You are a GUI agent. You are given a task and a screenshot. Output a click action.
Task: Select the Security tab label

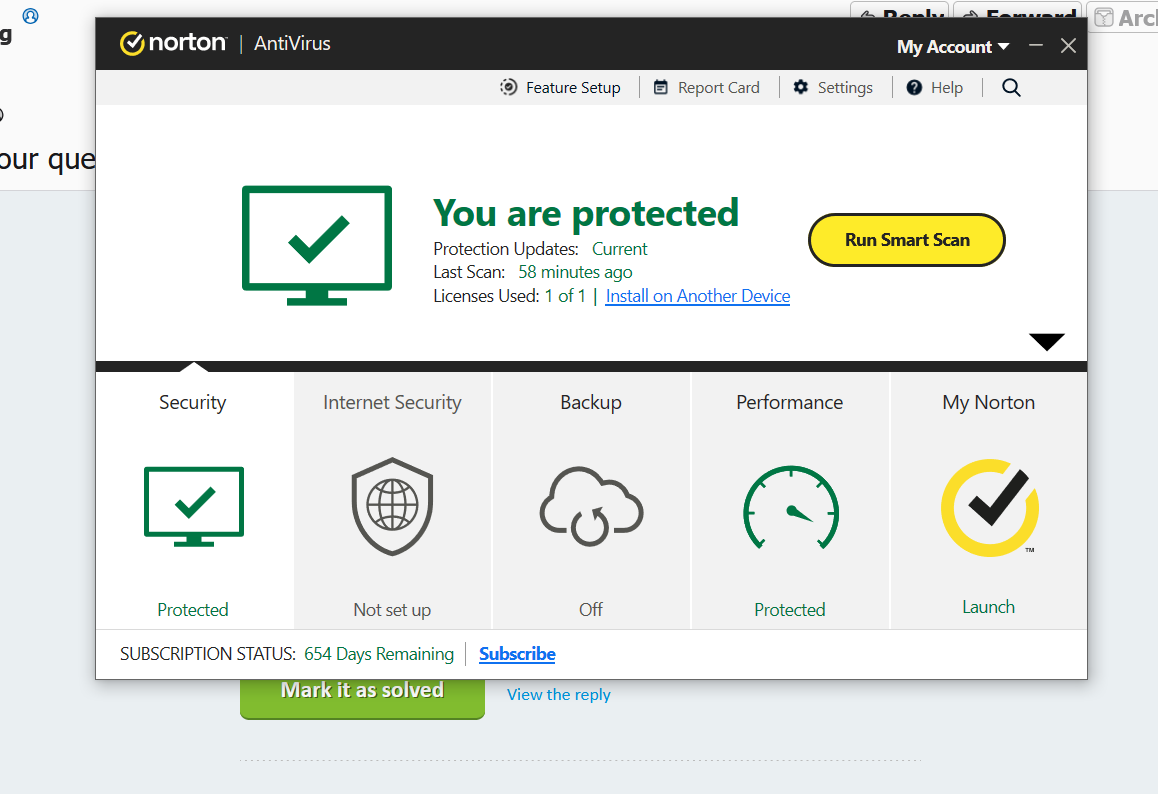point(193,403)
